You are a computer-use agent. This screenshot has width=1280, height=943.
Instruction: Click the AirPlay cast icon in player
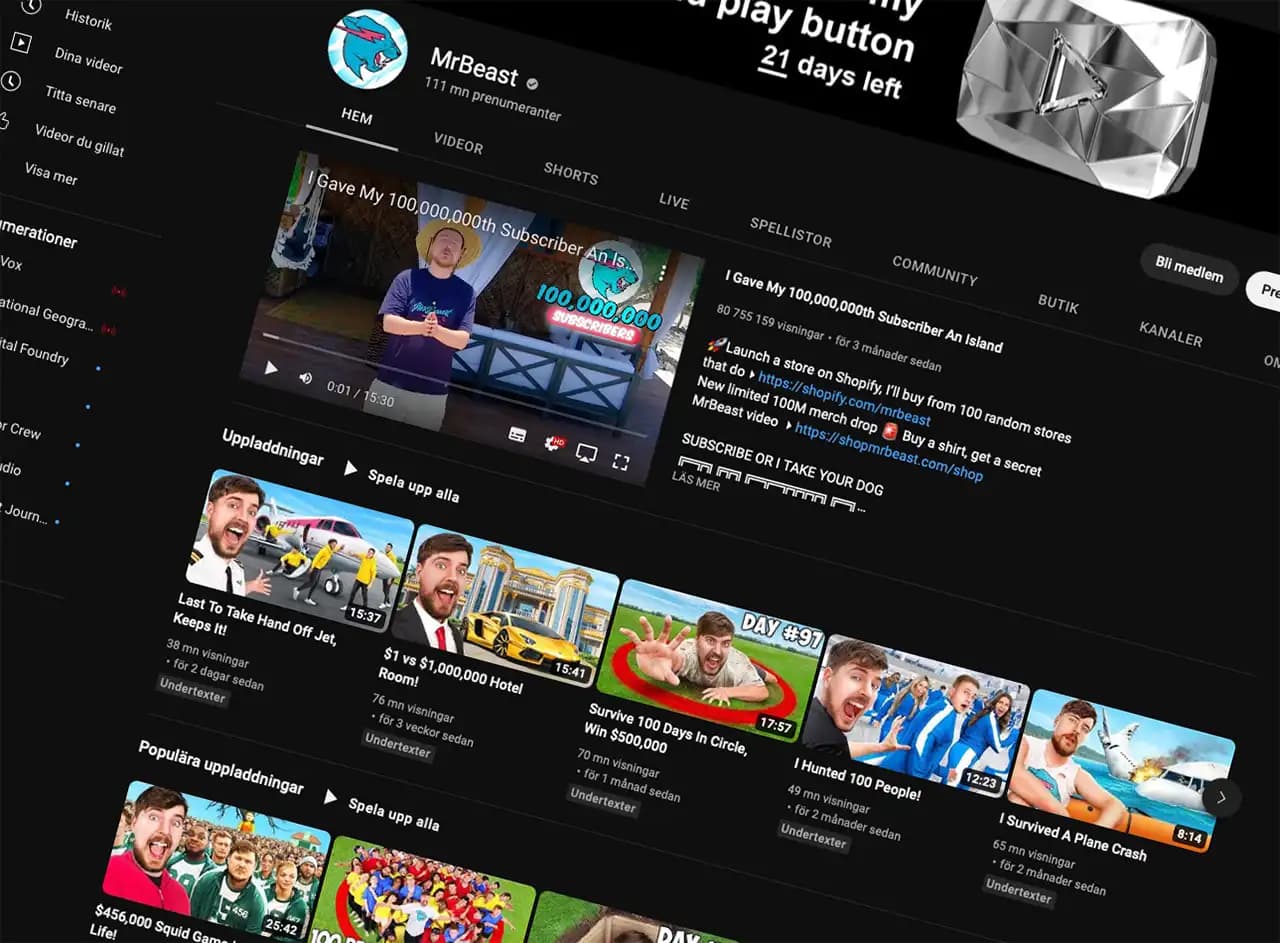586,452
